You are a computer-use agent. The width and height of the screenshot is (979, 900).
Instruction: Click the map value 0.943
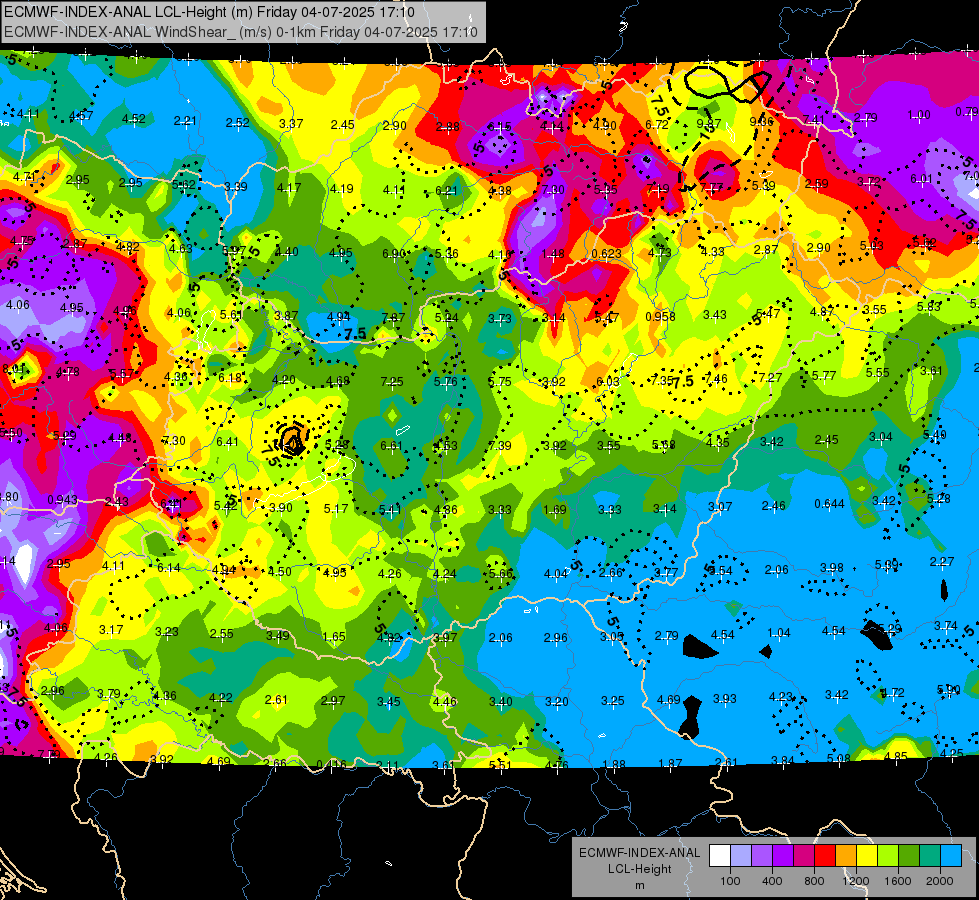(62, 500)
